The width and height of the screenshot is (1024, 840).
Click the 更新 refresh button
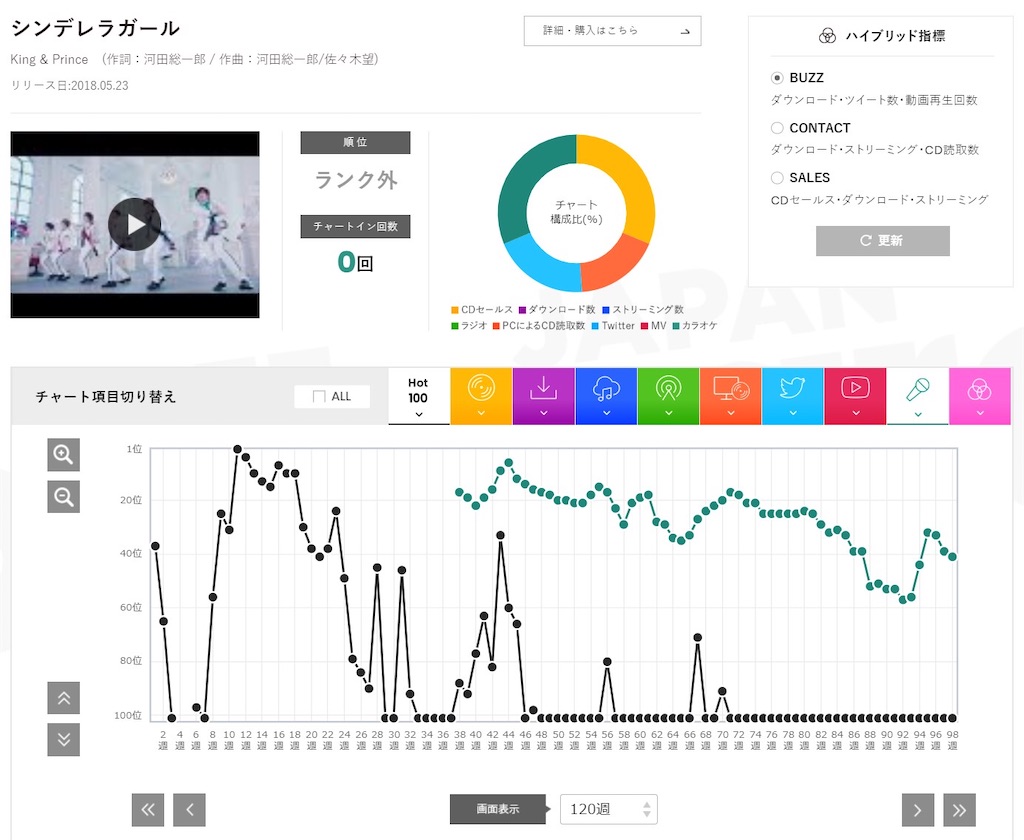882,240
